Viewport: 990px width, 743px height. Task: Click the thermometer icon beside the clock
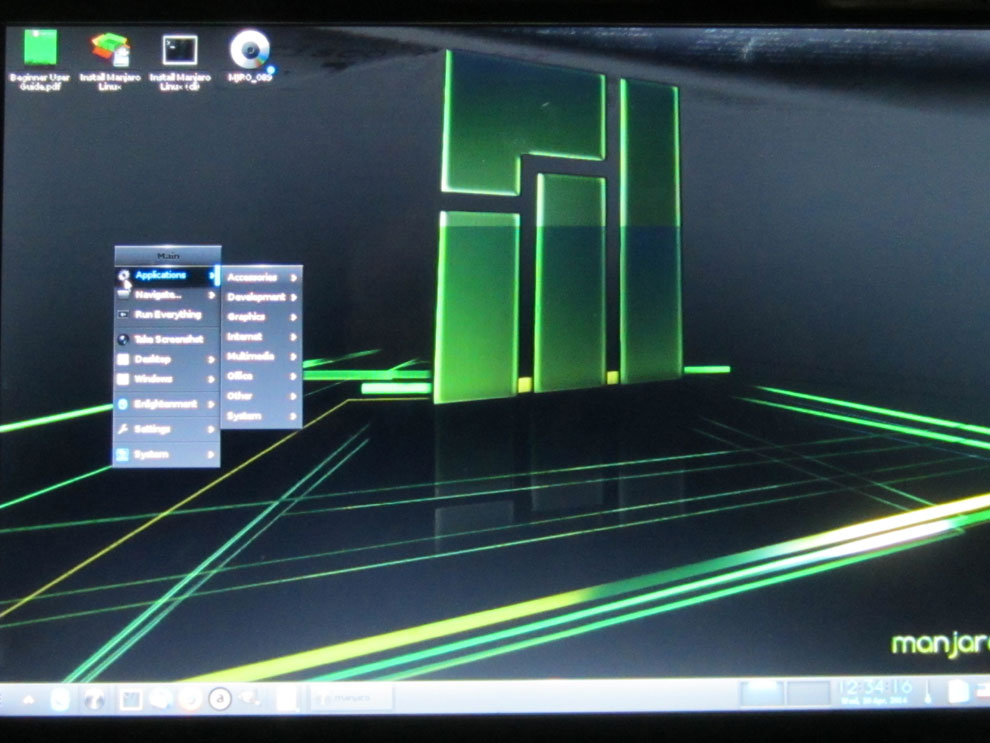(x=928, y=693)
